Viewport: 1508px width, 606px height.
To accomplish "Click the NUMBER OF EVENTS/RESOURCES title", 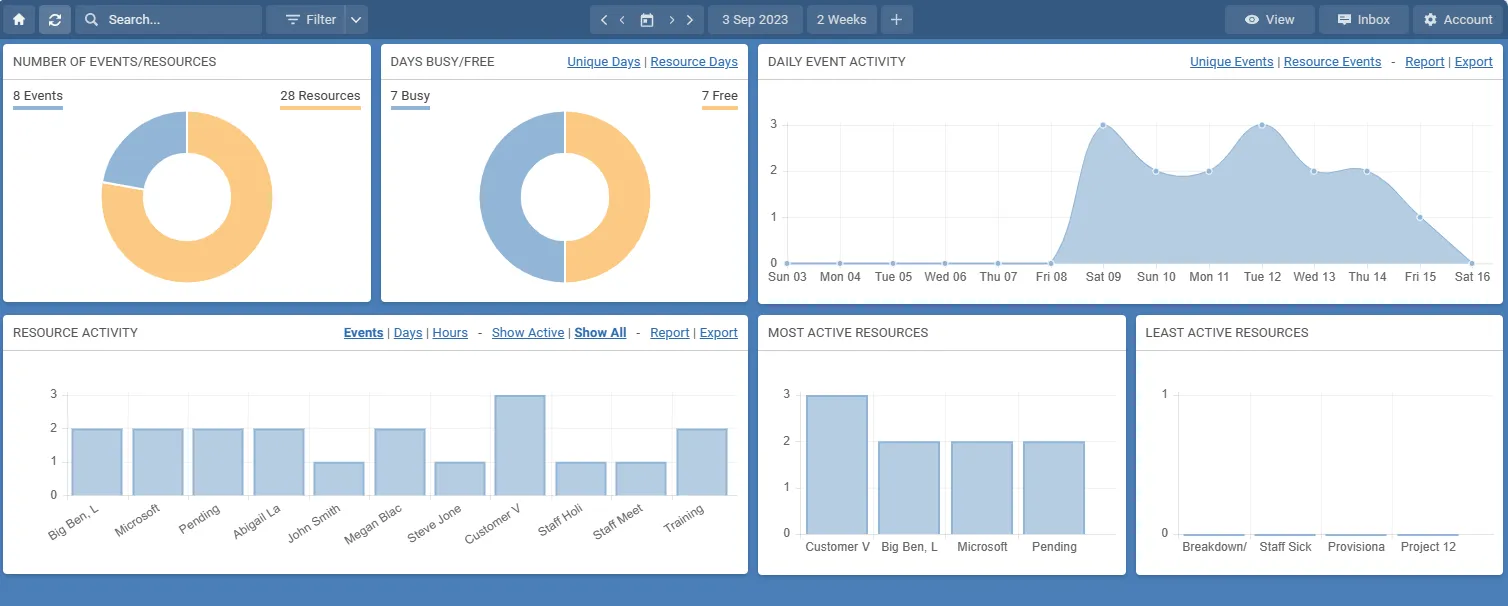I will coord(115,62).
